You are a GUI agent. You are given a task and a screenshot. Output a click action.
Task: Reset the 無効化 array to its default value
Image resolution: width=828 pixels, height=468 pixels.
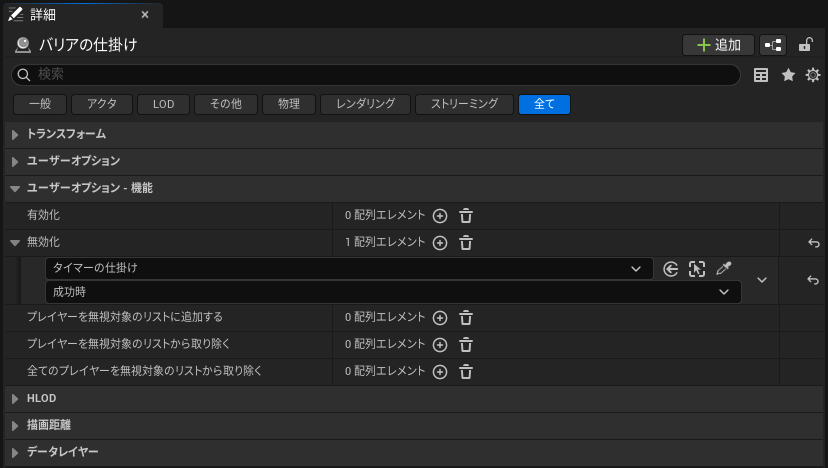pyautogui.click(x=813, y=242)
